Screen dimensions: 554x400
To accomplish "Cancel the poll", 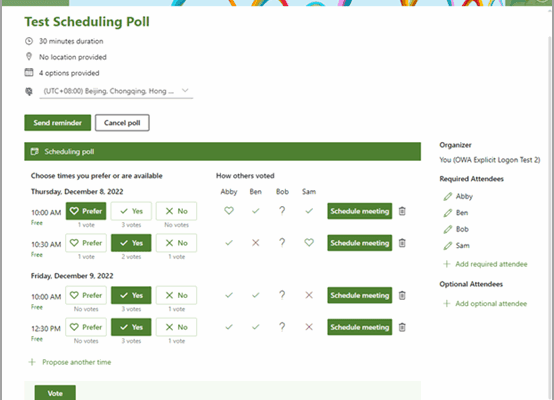I will [x=122, y=123].
